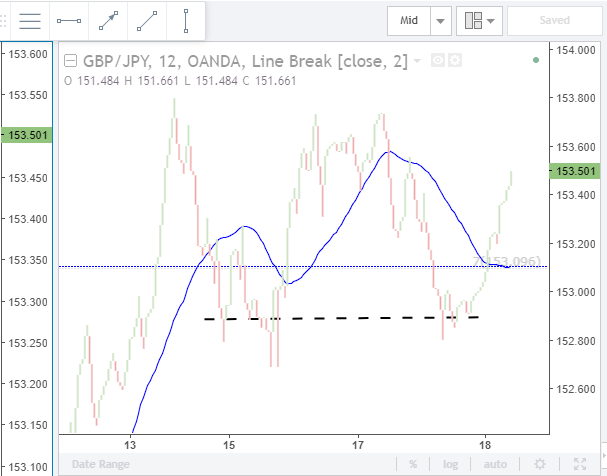The height and width of the screenshot is (476, 607).
Task: Click the 153.096 indicator value label
Action: (x=506, y=262)
